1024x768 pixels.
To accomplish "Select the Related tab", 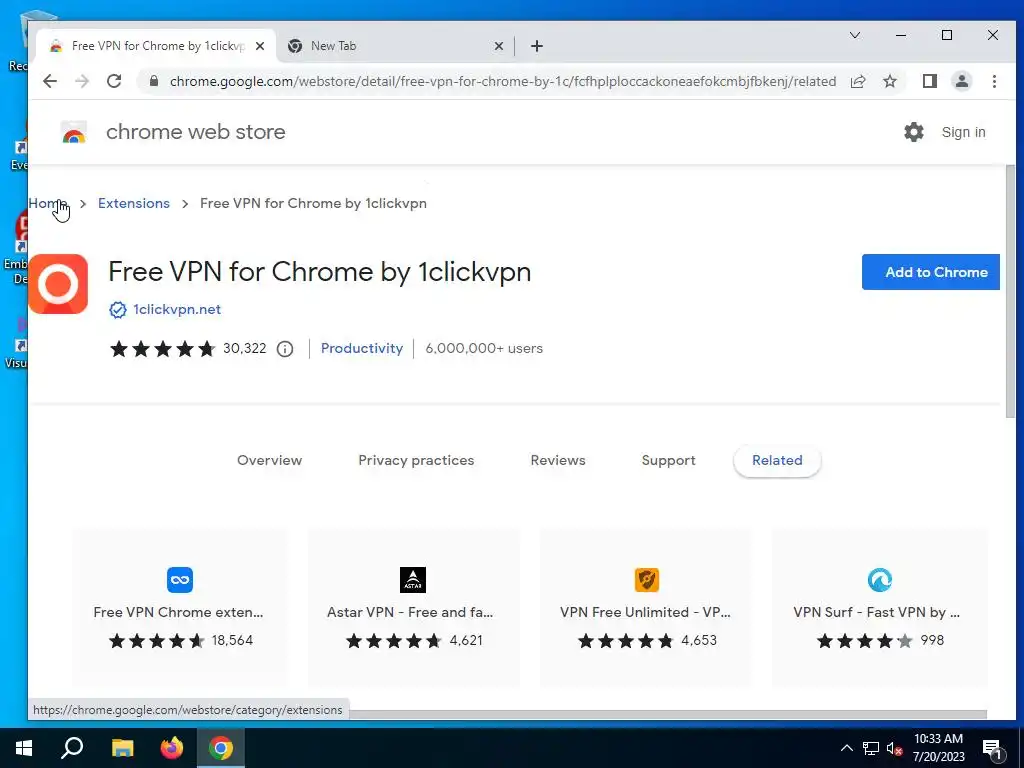I will tap(777, 460).
